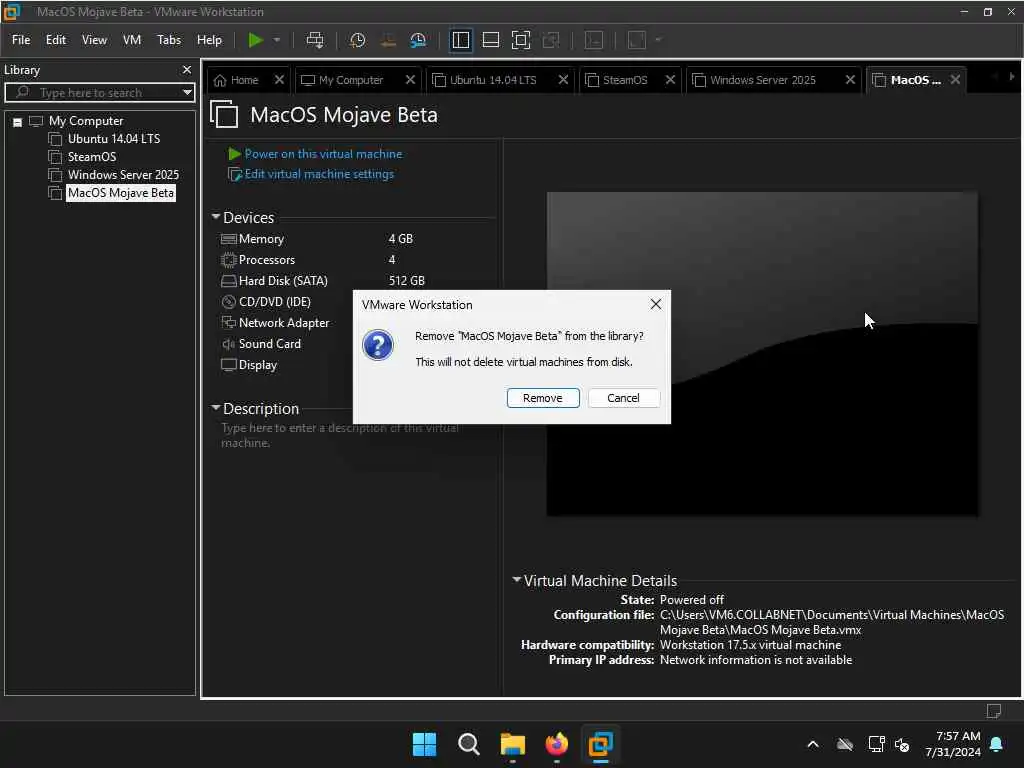The image size is (1024, 768).
Task: Open the Tabs menu
Action: coord(168,40)
